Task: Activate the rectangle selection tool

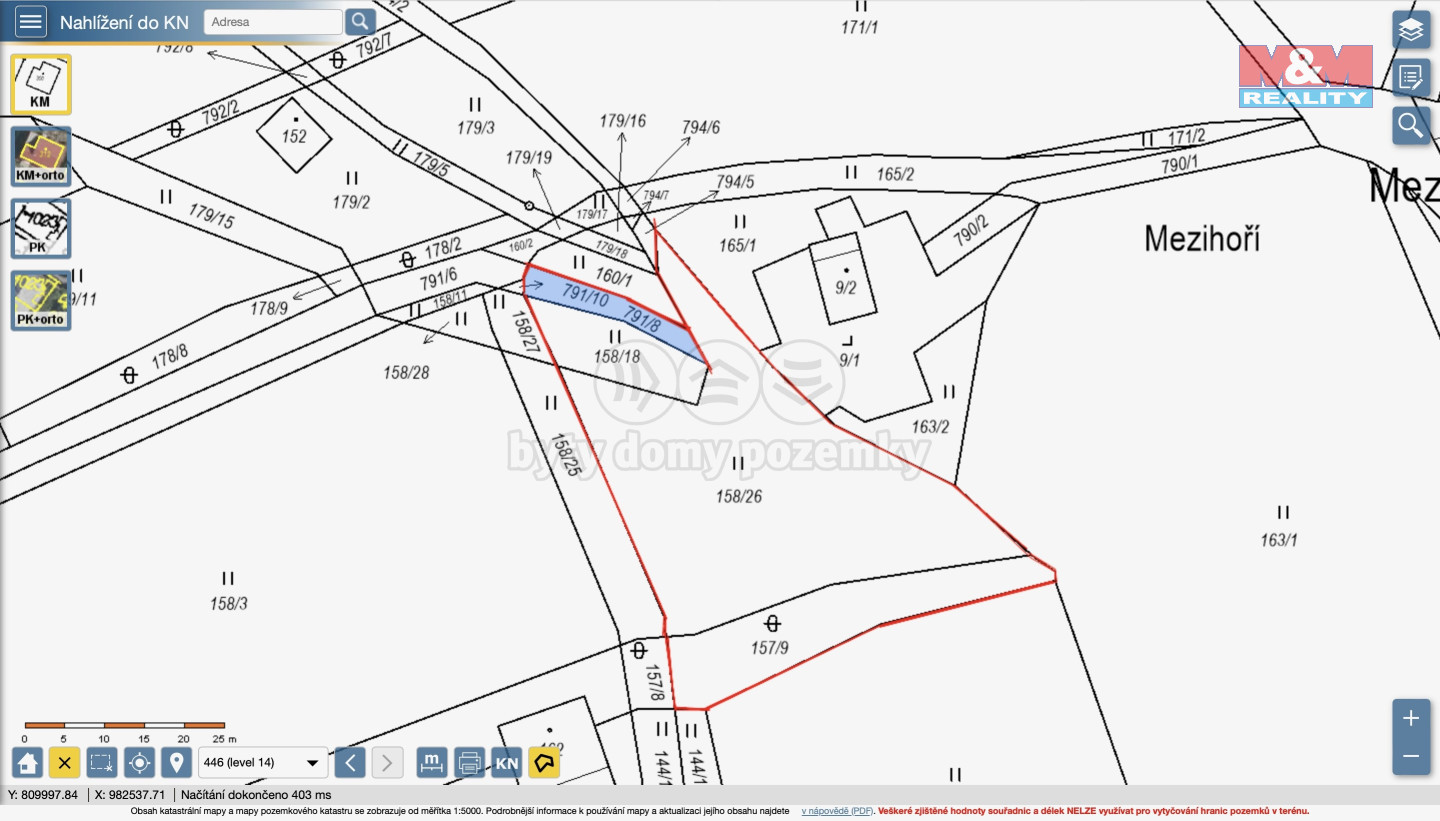Action: (x=101, y=763)
